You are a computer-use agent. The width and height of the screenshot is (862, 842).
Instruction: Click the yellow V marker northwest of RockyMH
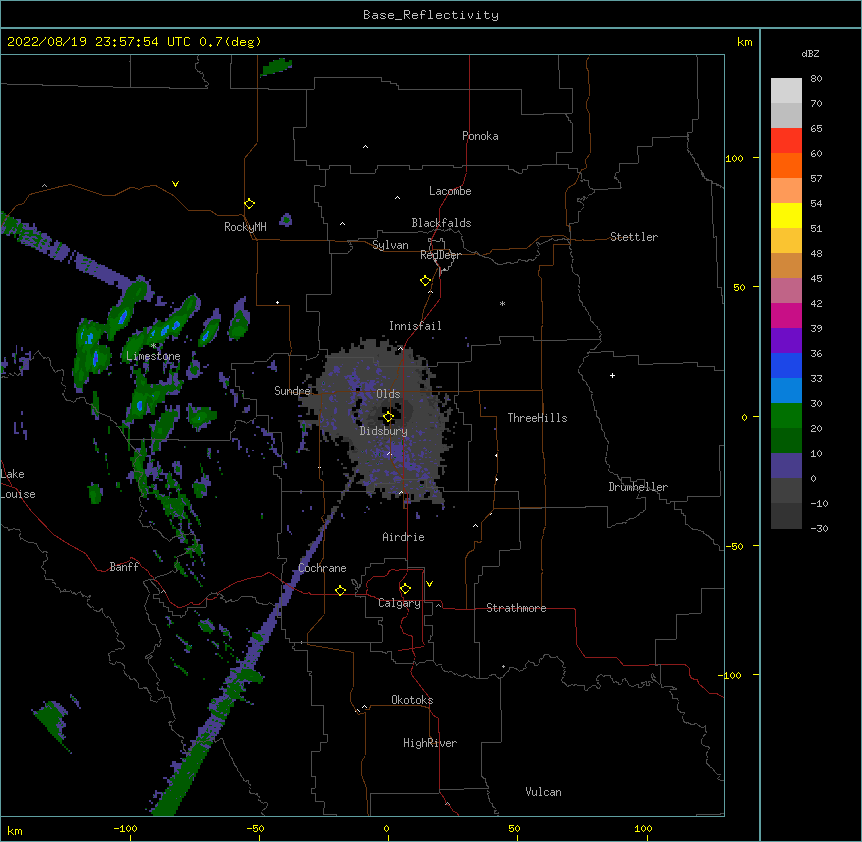tap(175, 184)
